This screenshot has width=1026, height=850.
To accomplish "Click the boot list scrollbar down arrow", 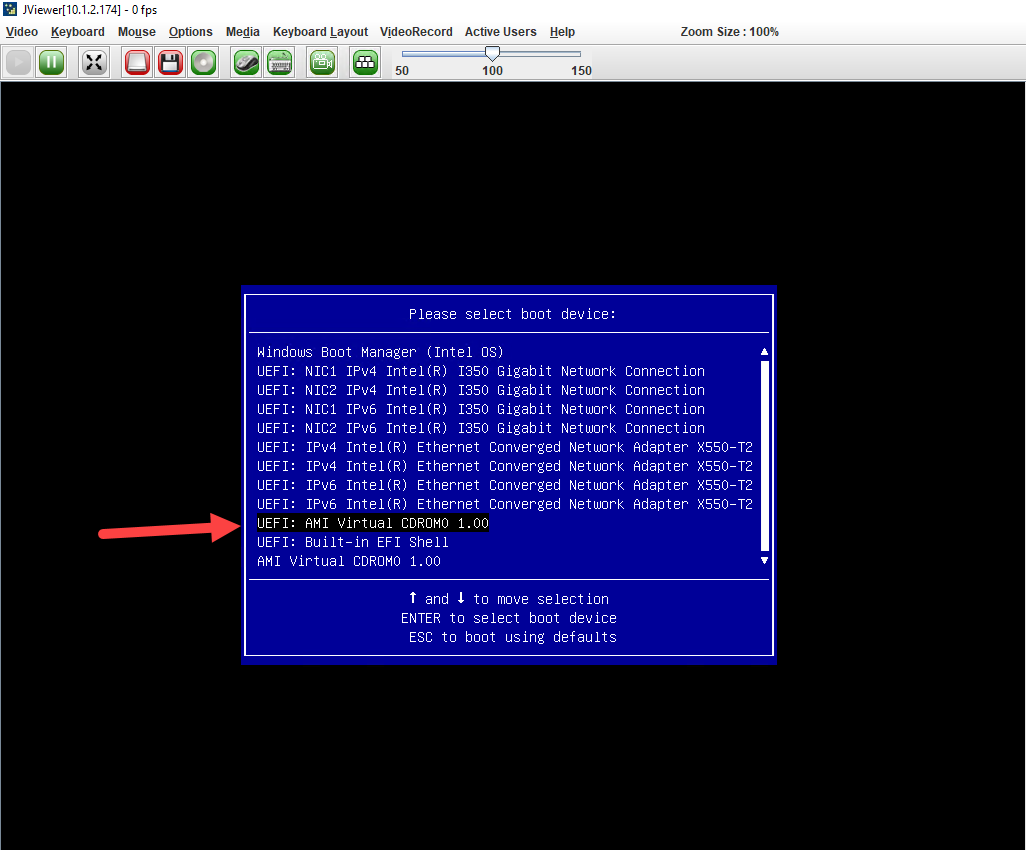I will (x=763, y=560).
